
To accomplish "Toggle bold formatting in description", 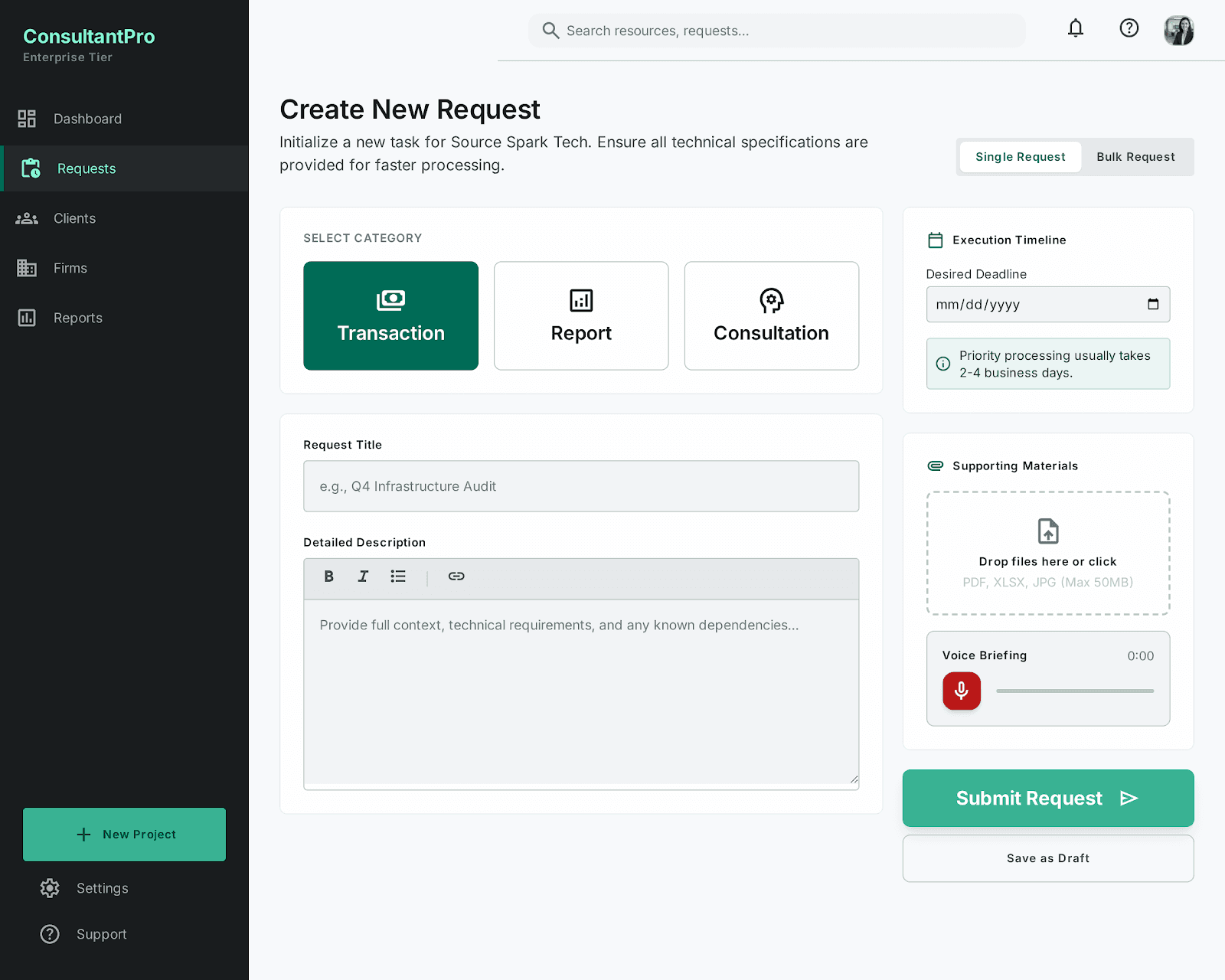I will click(328, 577).
